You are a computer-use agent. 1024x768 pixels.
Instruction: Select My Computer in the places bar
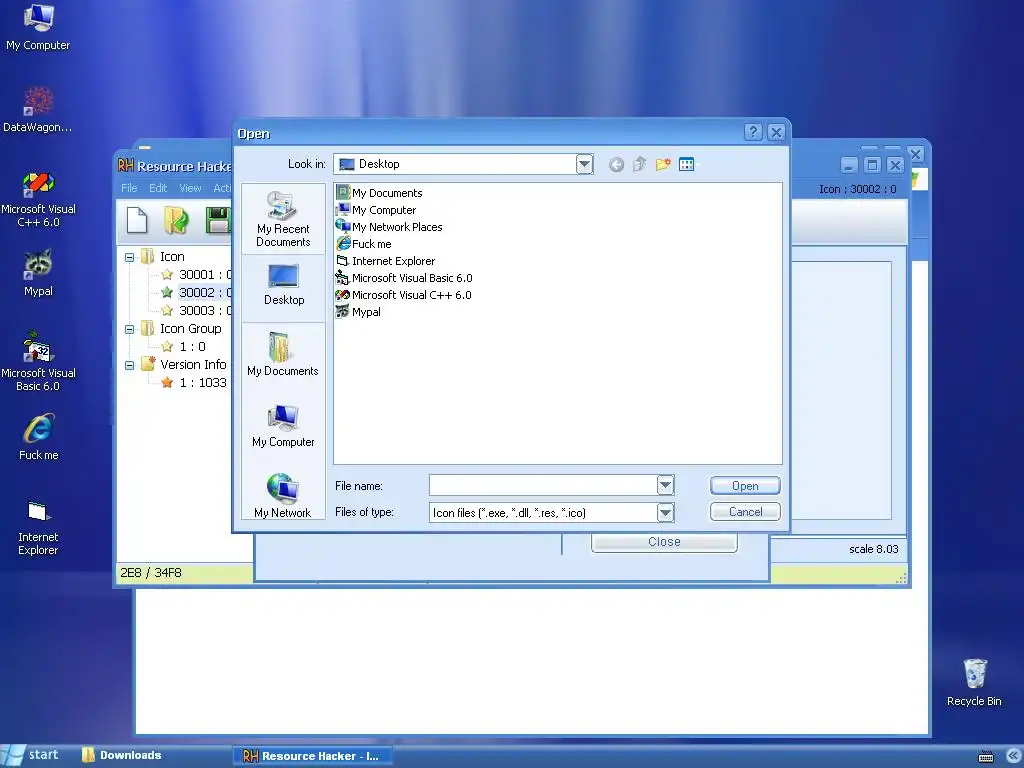pos(283,426)
